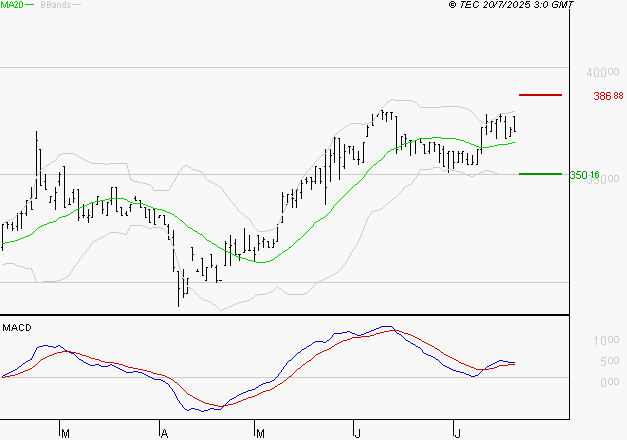627x440 pixels.
Task: Click the red resistance level marker line
Action: 540,95
